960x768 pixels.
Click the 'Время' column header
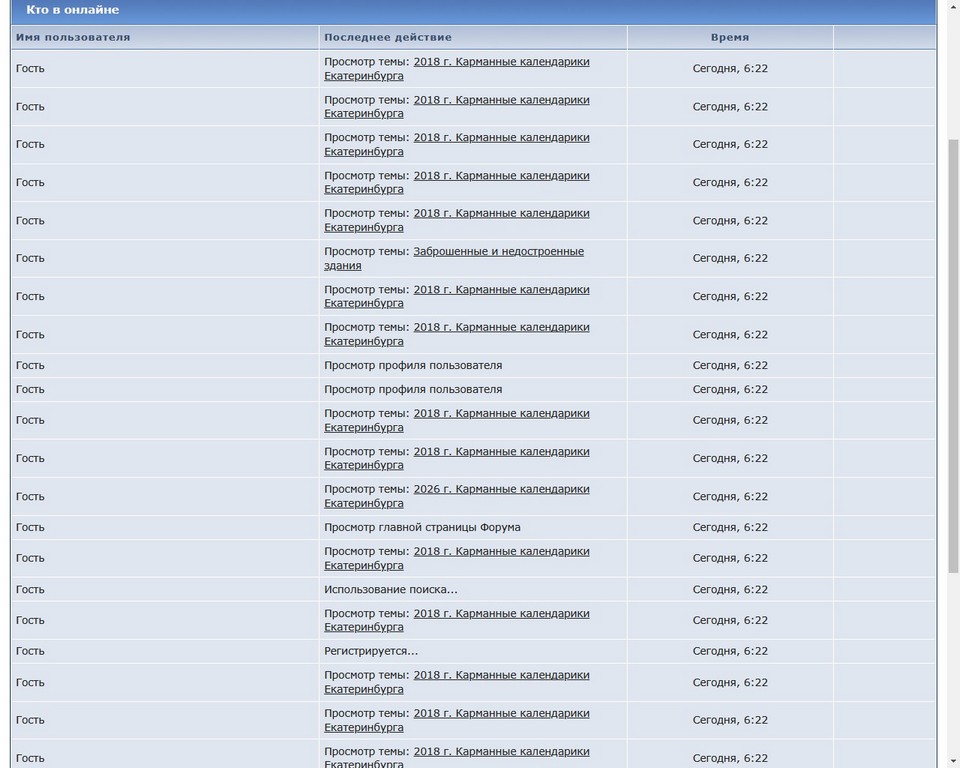pyautogui.click(x=730, y=37)
